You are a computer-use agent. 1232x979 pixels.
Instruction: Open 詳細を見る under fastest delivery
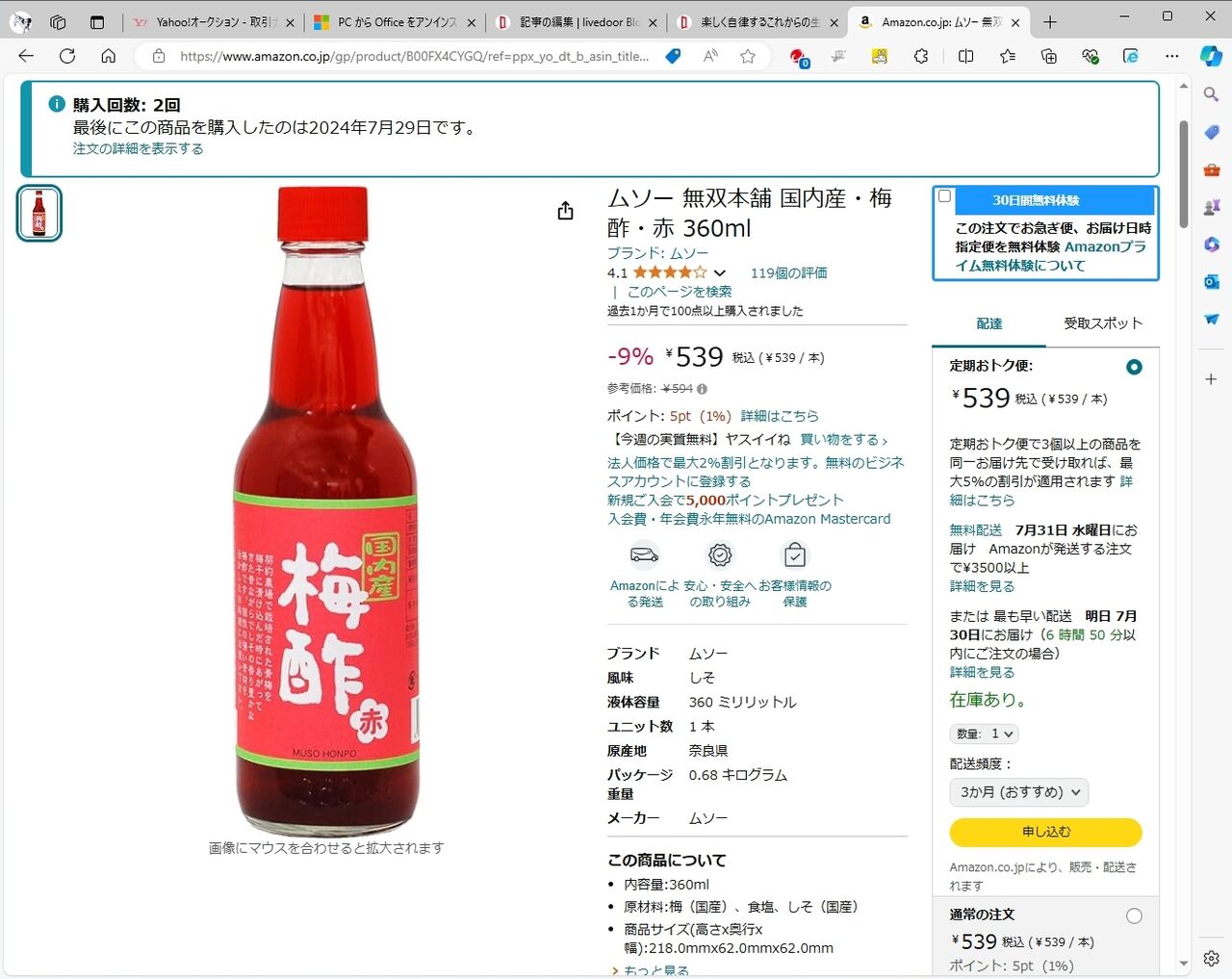point(982,672)
